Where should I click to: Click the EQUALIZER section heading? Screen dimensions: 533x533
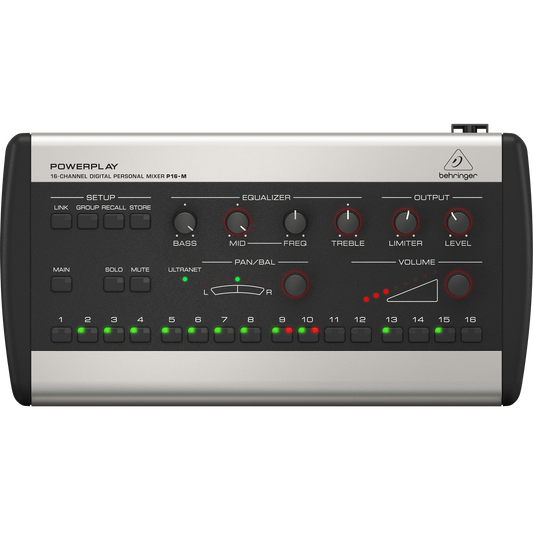tap(266, 197)
